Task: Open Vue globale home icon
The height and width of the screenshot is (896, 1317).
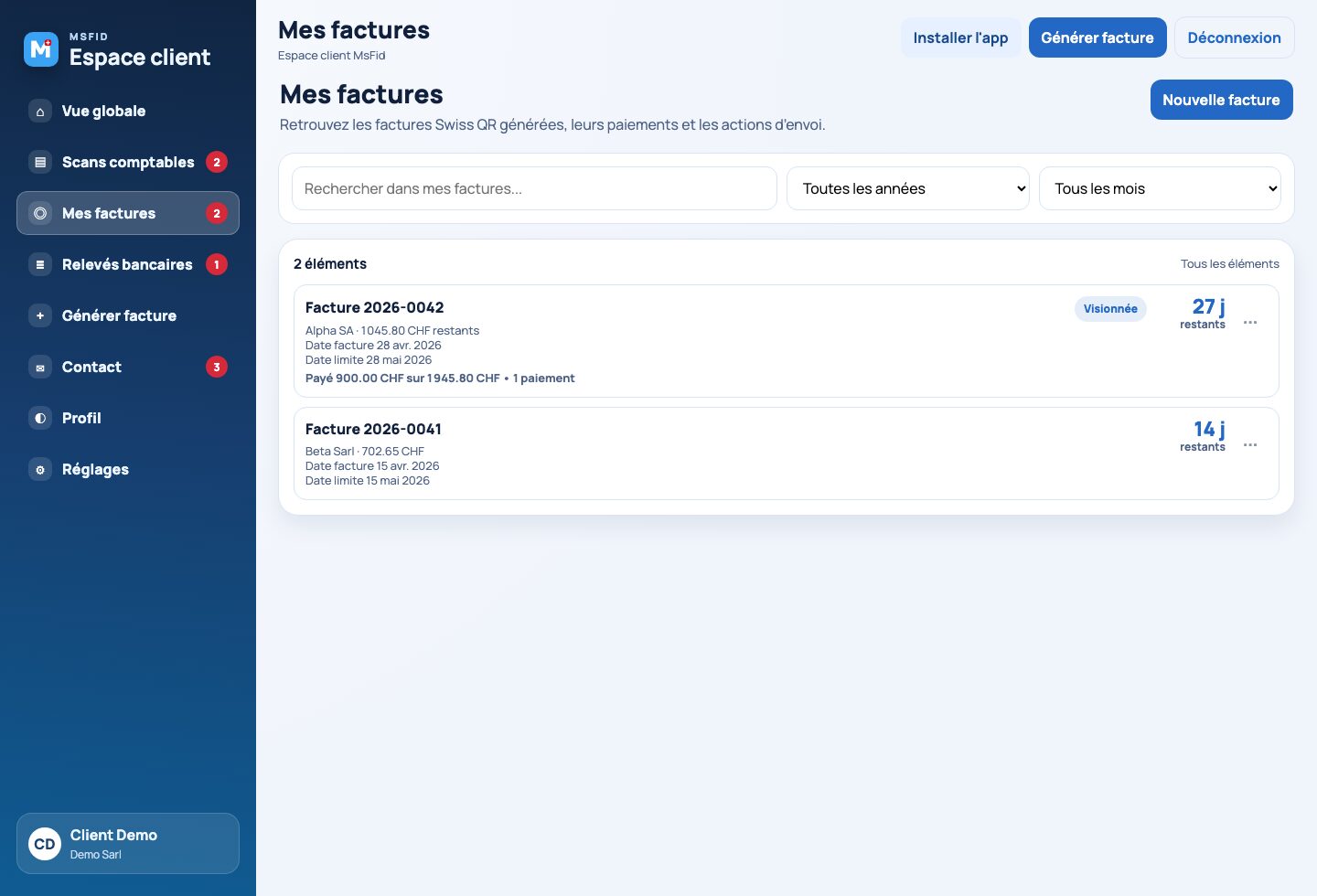Action: coord(40,111)
